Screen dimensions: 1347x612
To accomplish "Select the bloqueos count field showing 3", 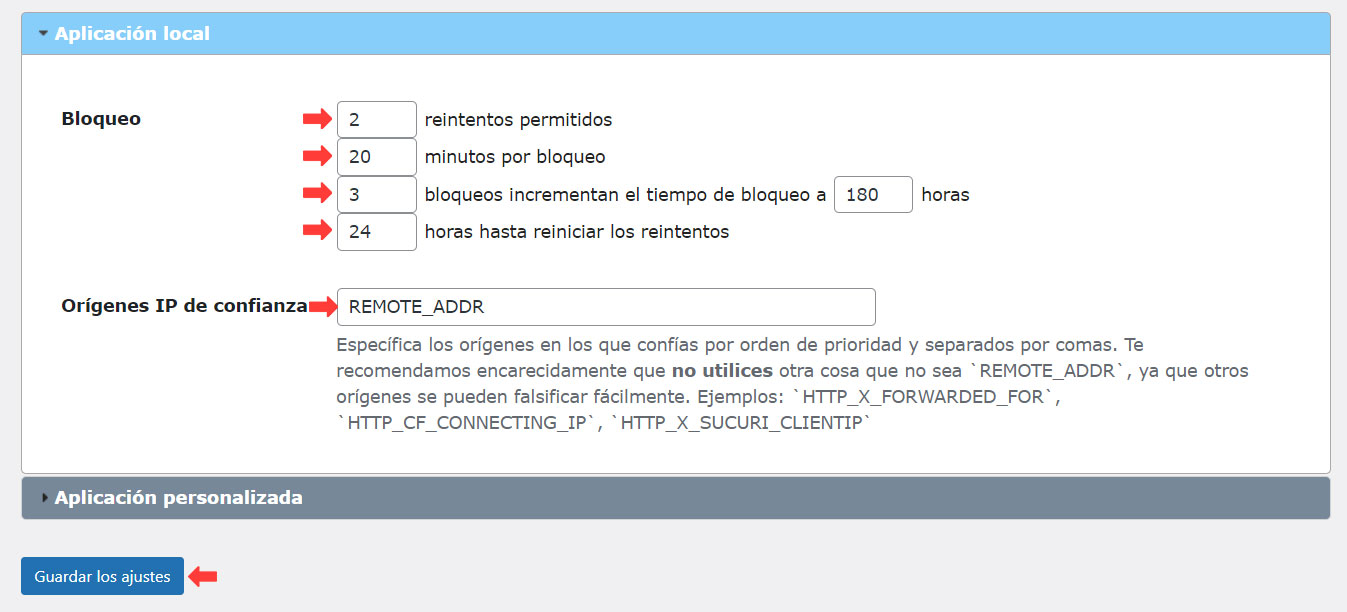I will click(x=376, y=195).
